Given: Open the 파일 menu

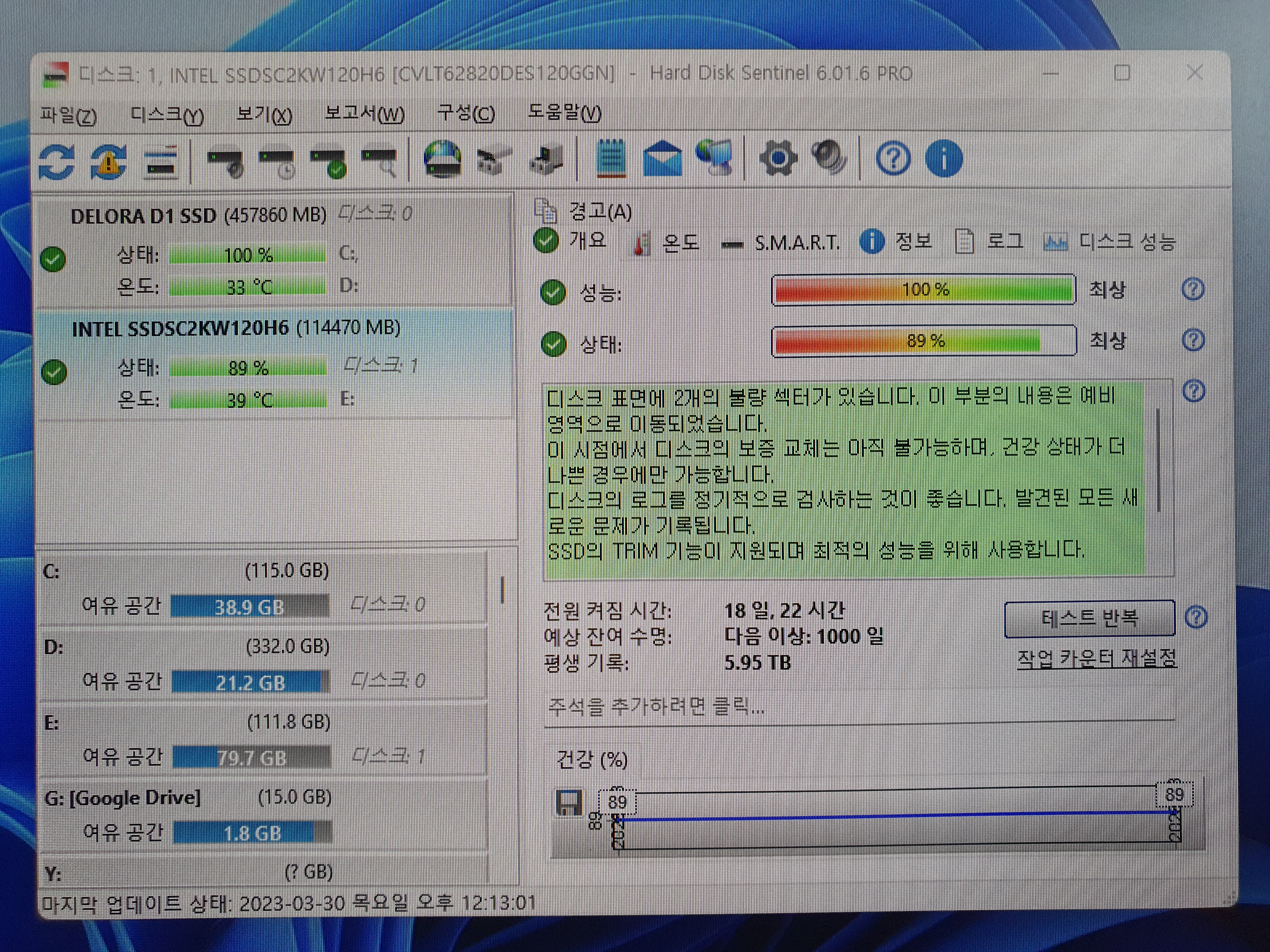Looking at the screenshot, I should 68,114.
